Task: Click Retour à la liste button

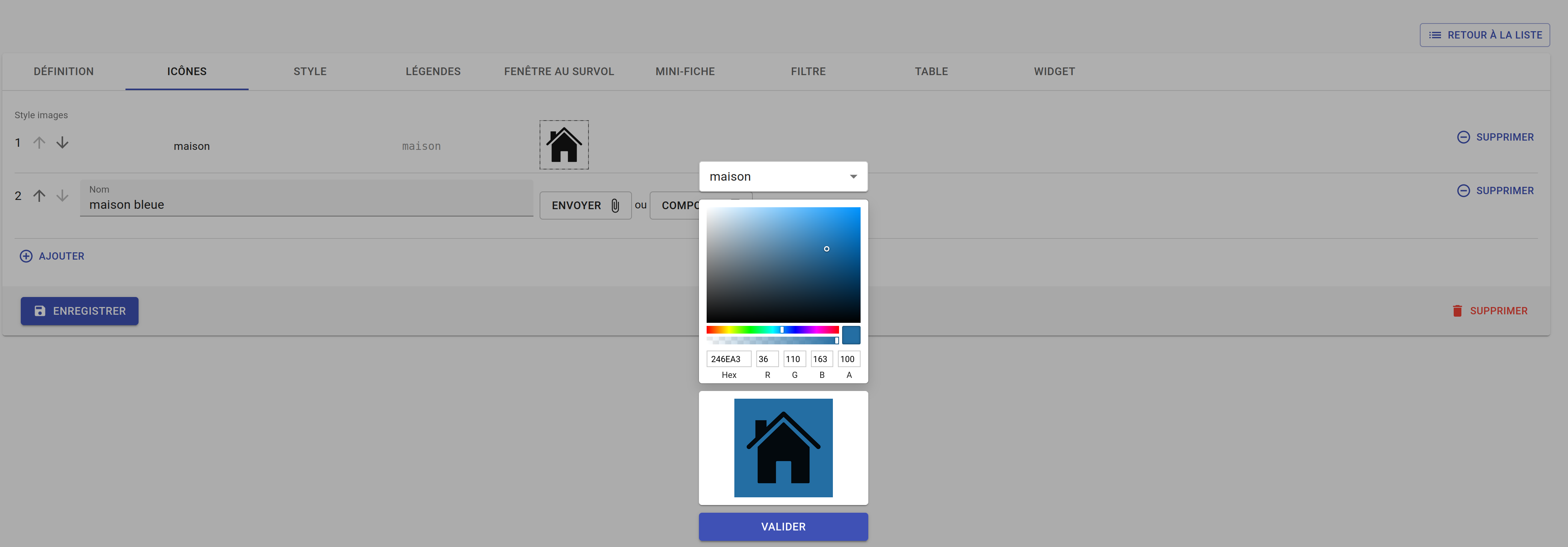Action: click(1484, 35)
